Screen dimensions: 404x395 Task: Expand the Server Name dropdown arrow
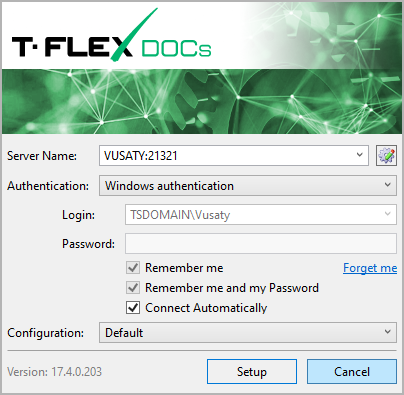coord(359,155)
